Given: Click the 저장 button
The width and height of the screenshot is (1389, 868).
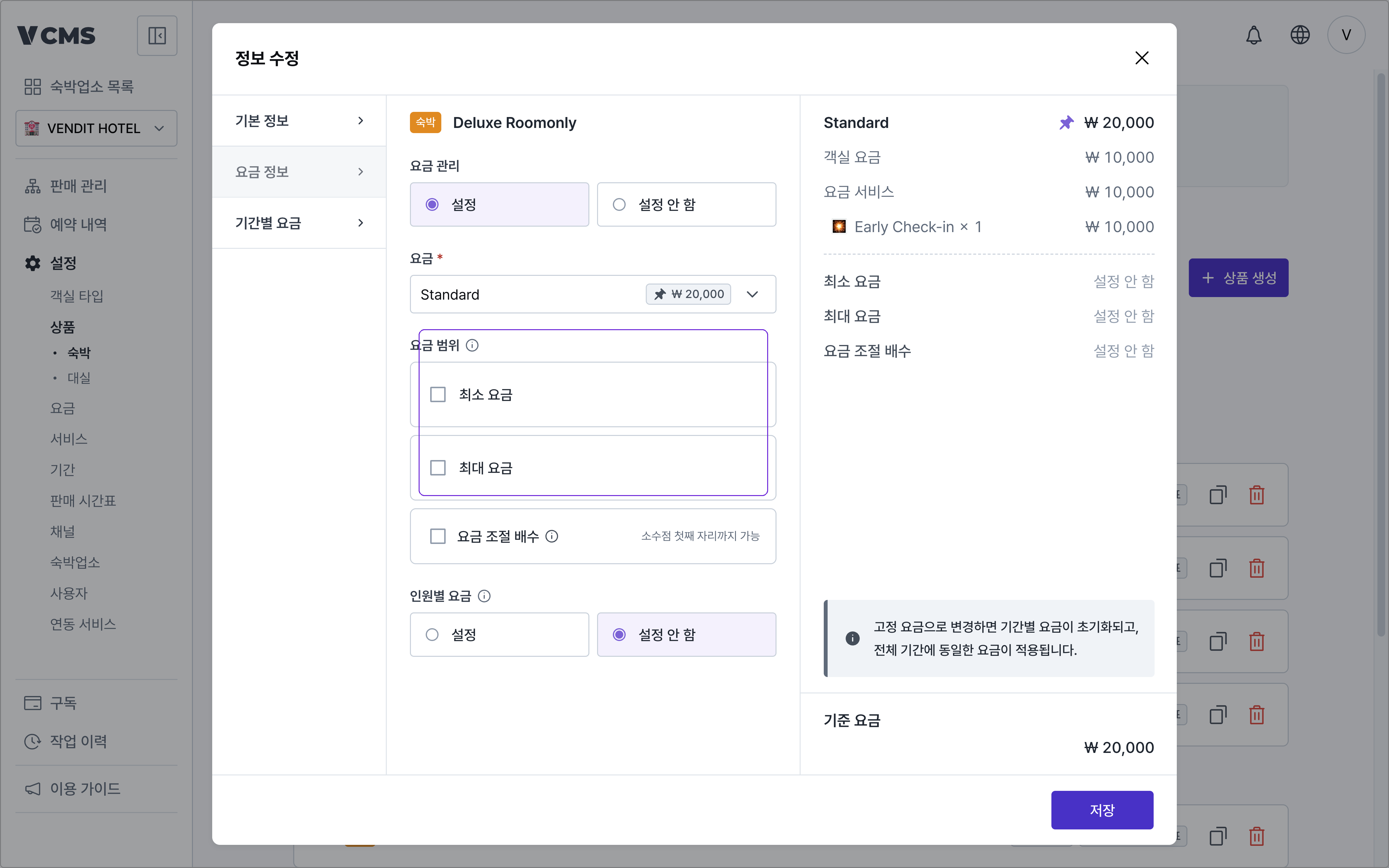Looking at the screenshot, I should tap(1102, 810).
